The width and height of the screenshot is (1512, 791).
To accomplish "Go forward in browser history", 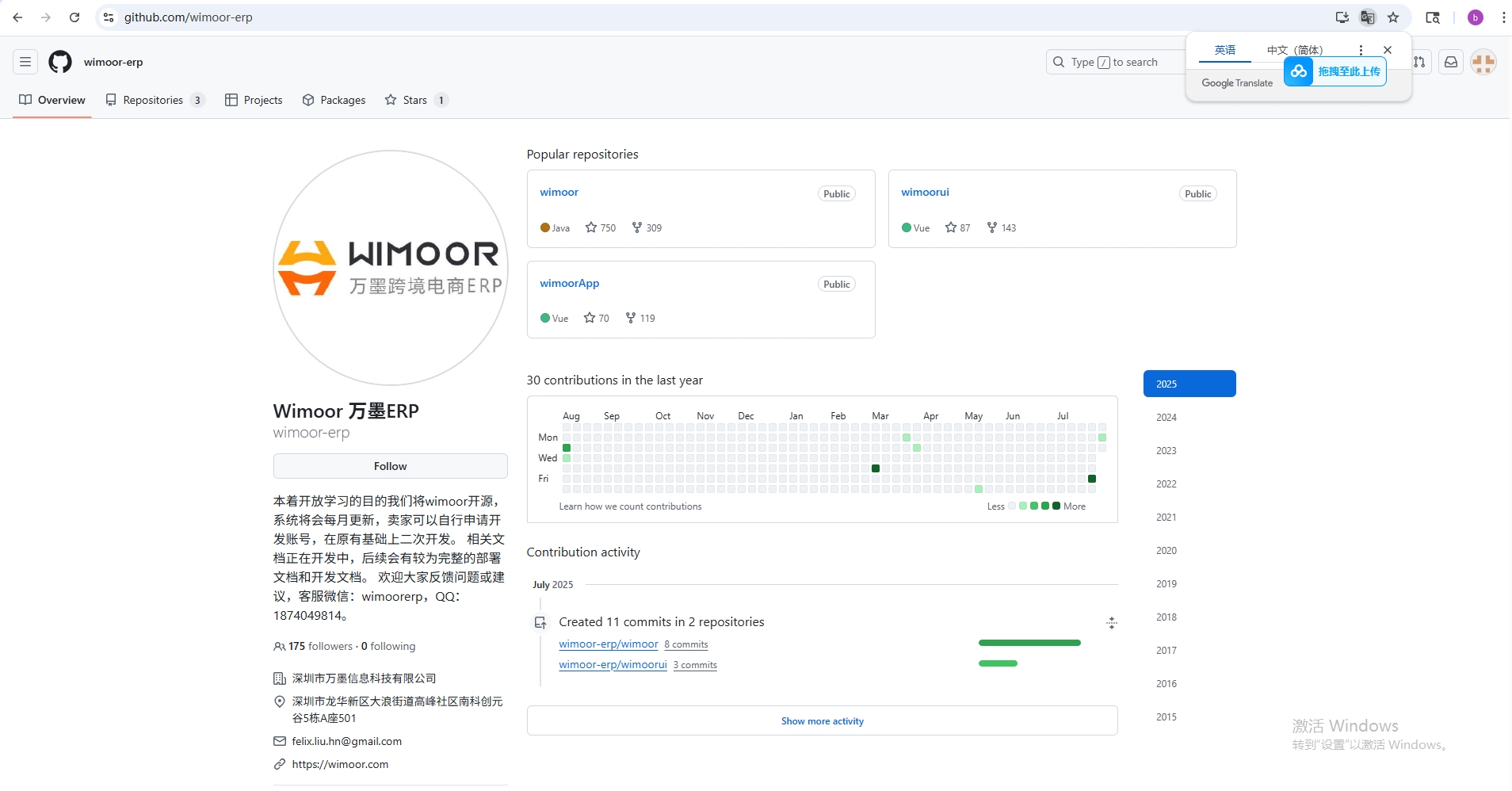I will (46, 17).
